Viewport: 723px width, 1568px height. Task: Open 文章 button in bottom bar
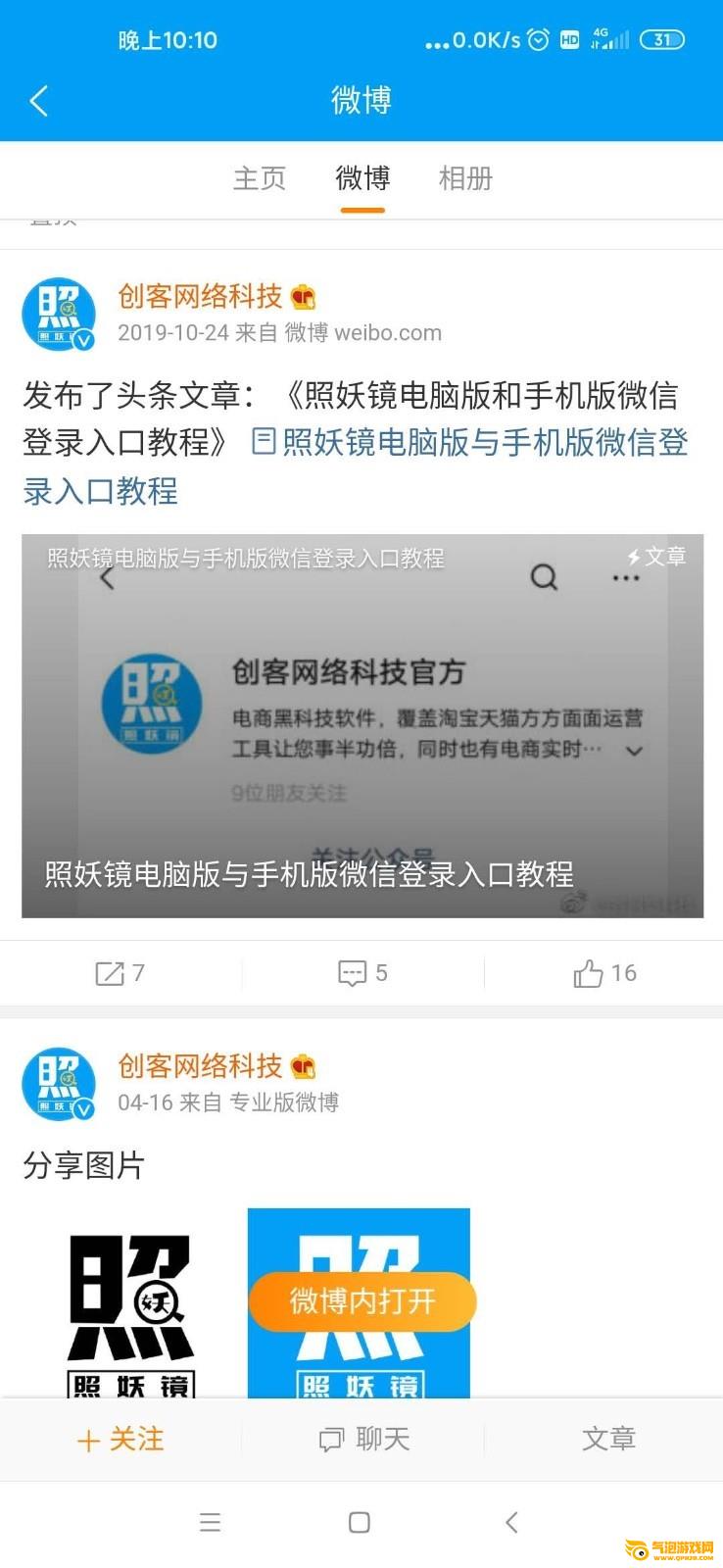click(608, 1439)
